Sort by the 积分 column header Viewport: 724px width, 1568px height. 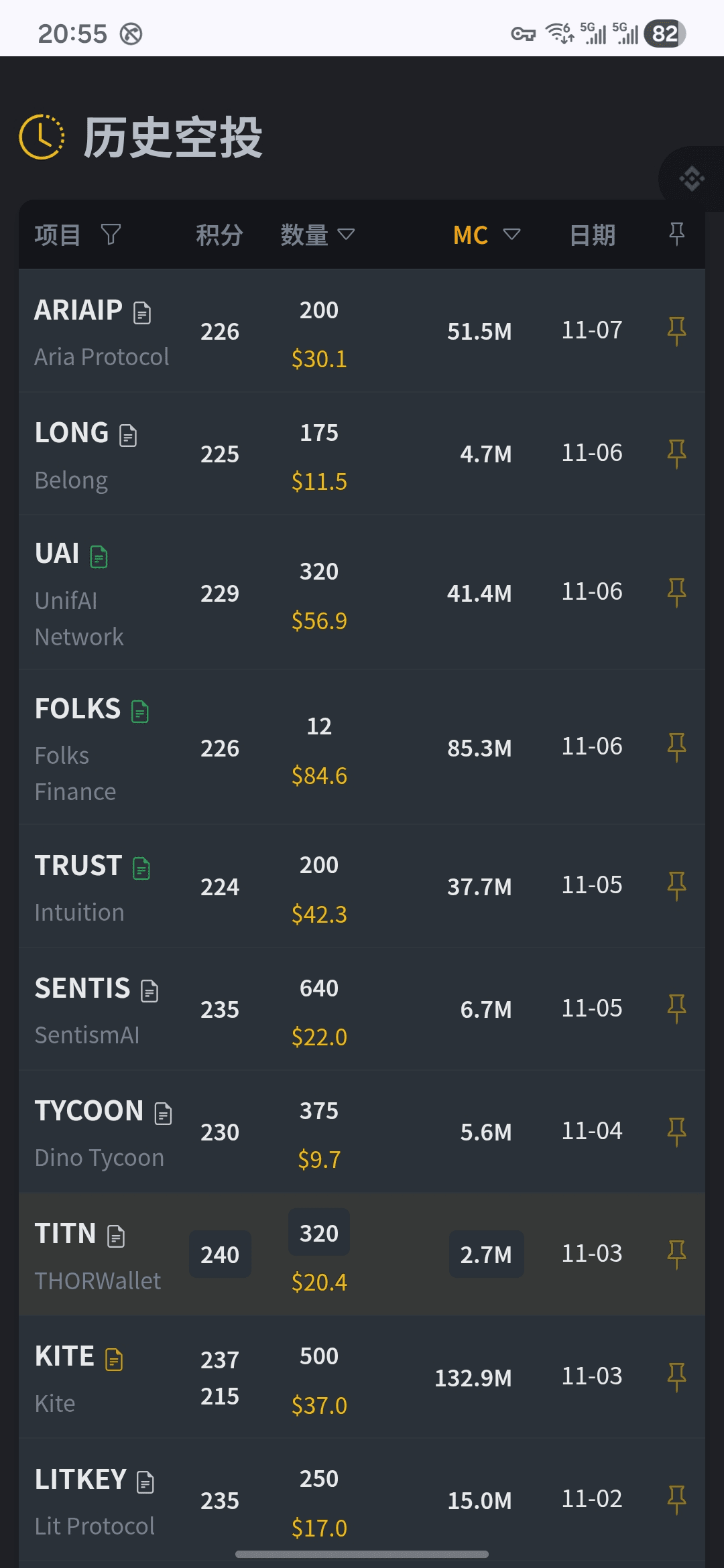click(219, 235)
